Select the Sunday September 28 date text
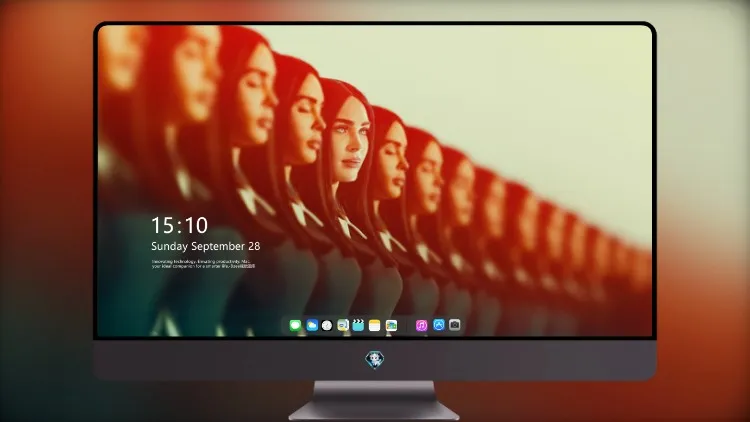 pos(206,246)
